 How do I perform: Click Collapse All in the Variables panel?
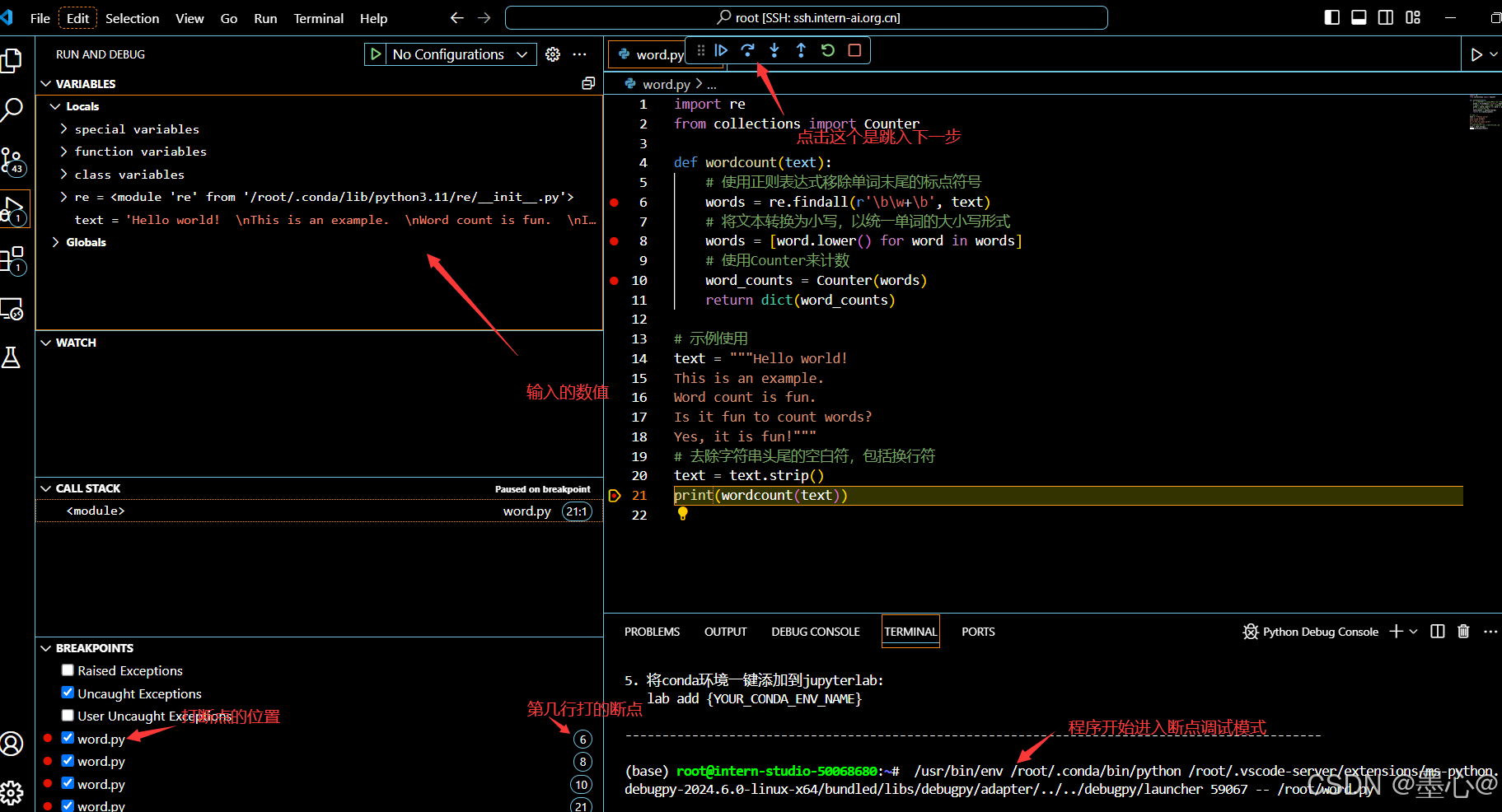click(x=587, y=83)
